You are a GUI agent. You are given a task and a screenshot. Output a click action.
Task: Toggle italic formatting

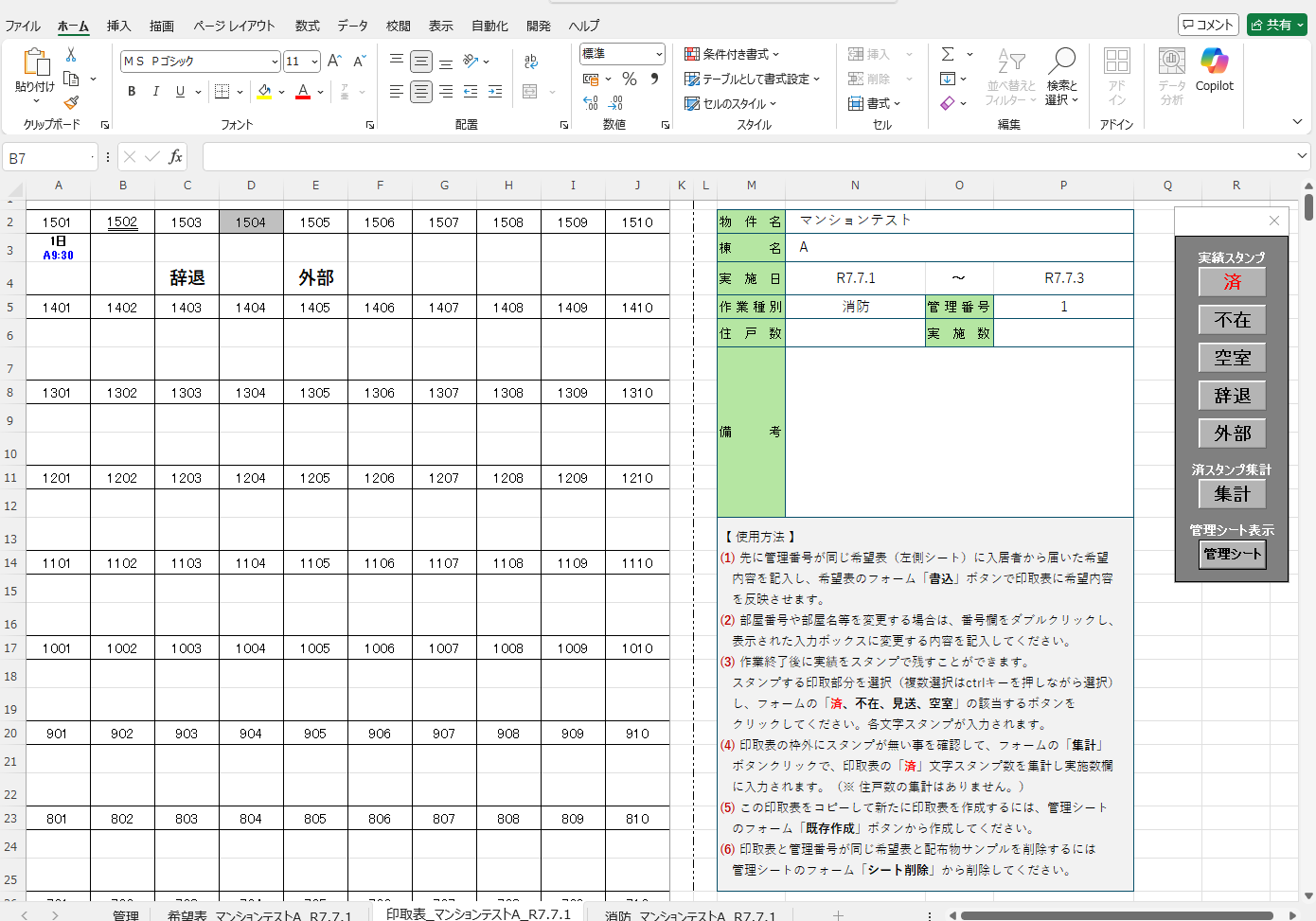click(x=155, y=92)
